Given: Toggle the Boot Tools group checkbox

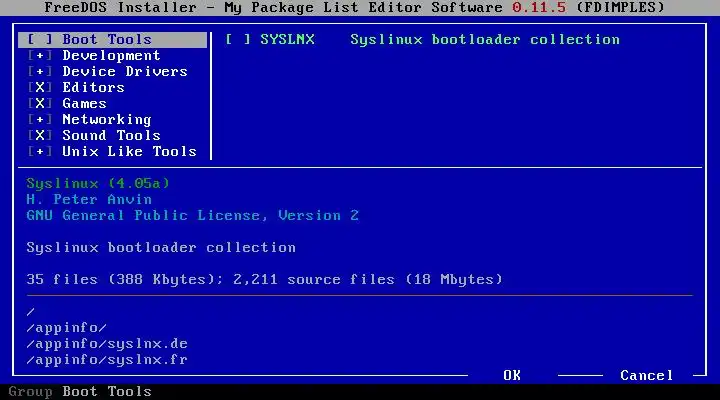Looking at the screenshot, I should [39, 39].
